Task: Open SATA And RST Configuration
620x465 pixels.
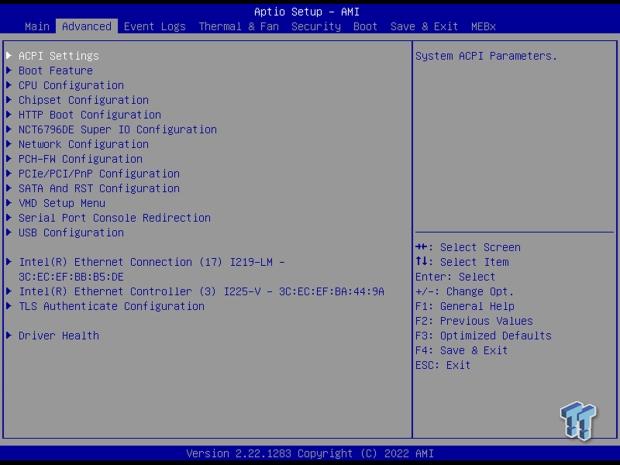Action: click(x=99, y=188)
